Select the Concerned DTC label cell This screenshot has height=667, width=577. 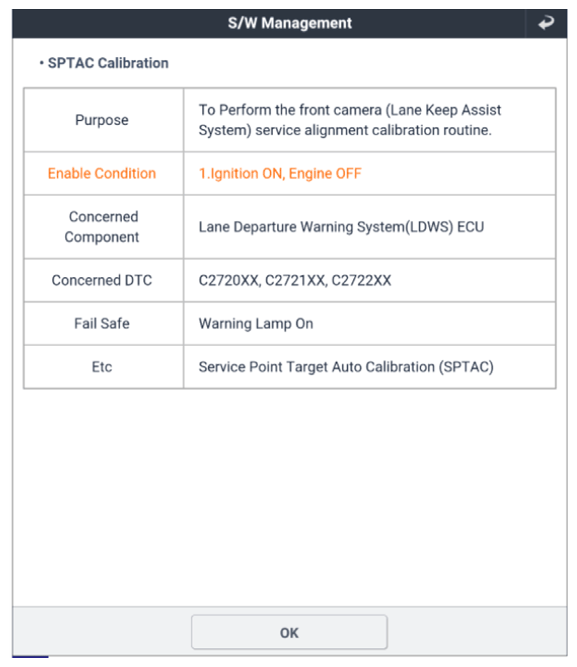coord(103,280)
